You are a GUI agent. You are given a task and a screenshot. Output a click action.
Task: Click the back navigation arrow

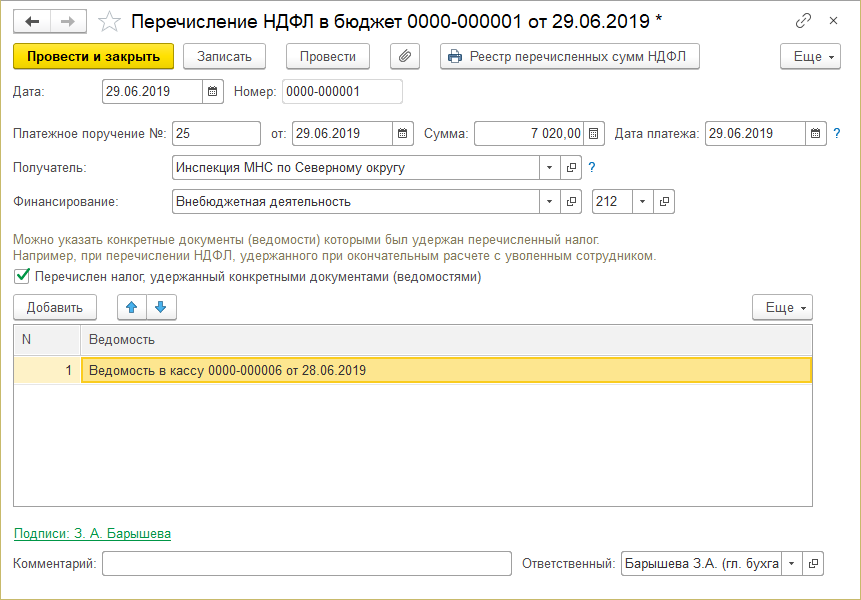tap(32, 21)
